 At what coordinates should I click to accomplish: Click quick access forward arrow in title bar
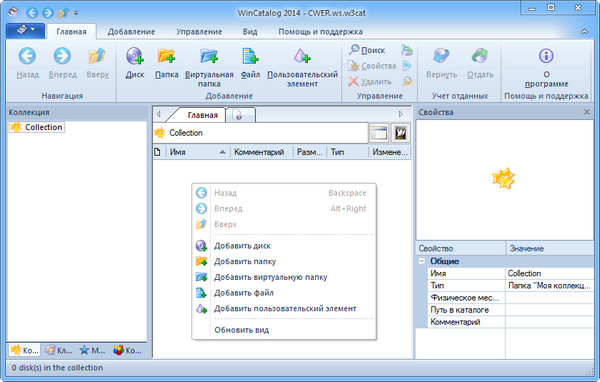(48, 13)
